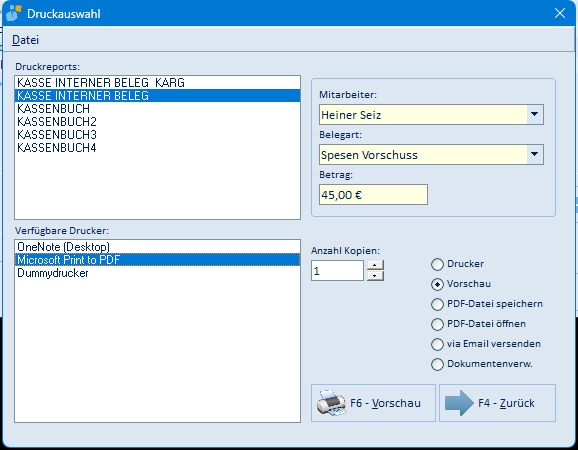578x450 pixels.
Task: Open the Belegart dropdown list
Action: pyautogui.click(x=535, y=154)
